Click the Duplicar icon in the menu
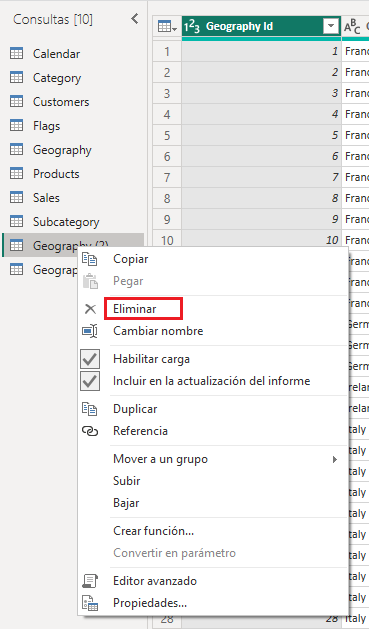This screenshot has height=629, width=369. tap(90, 409)
